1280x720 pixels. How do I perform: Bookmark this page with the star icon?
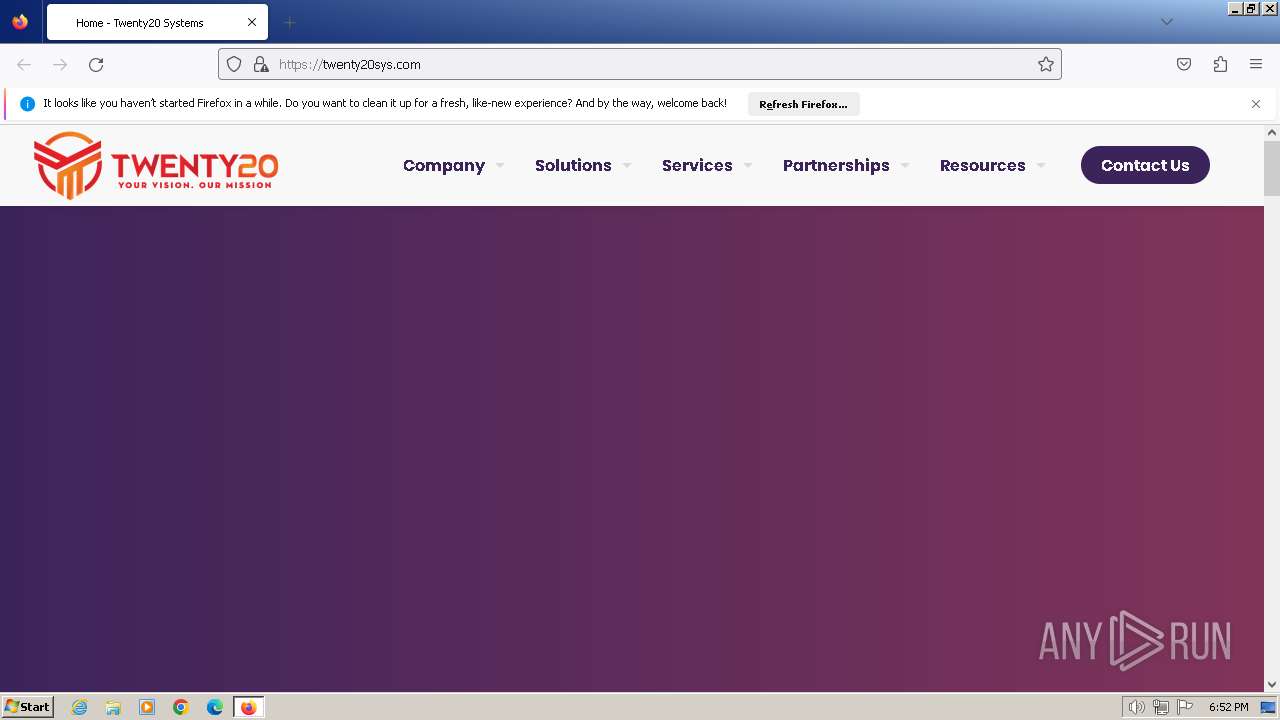[x=1046, y=64]
